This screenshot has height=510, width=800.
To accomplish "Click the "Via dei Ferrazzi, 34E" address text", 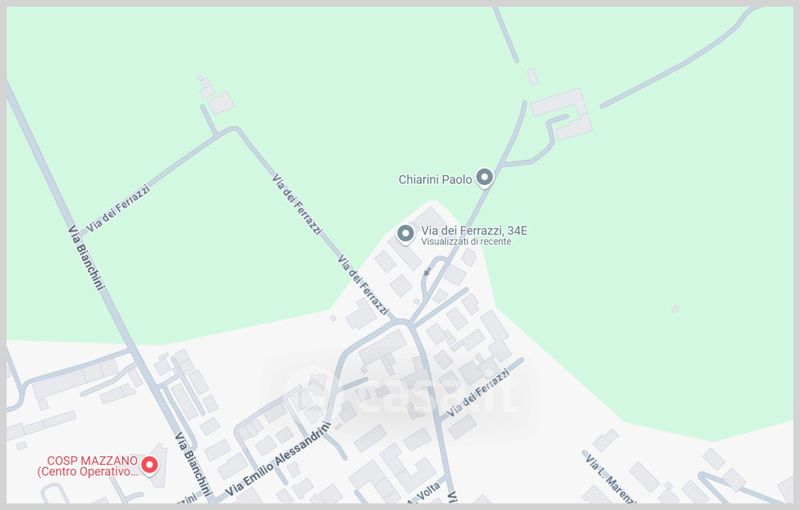I will [474, 231].
